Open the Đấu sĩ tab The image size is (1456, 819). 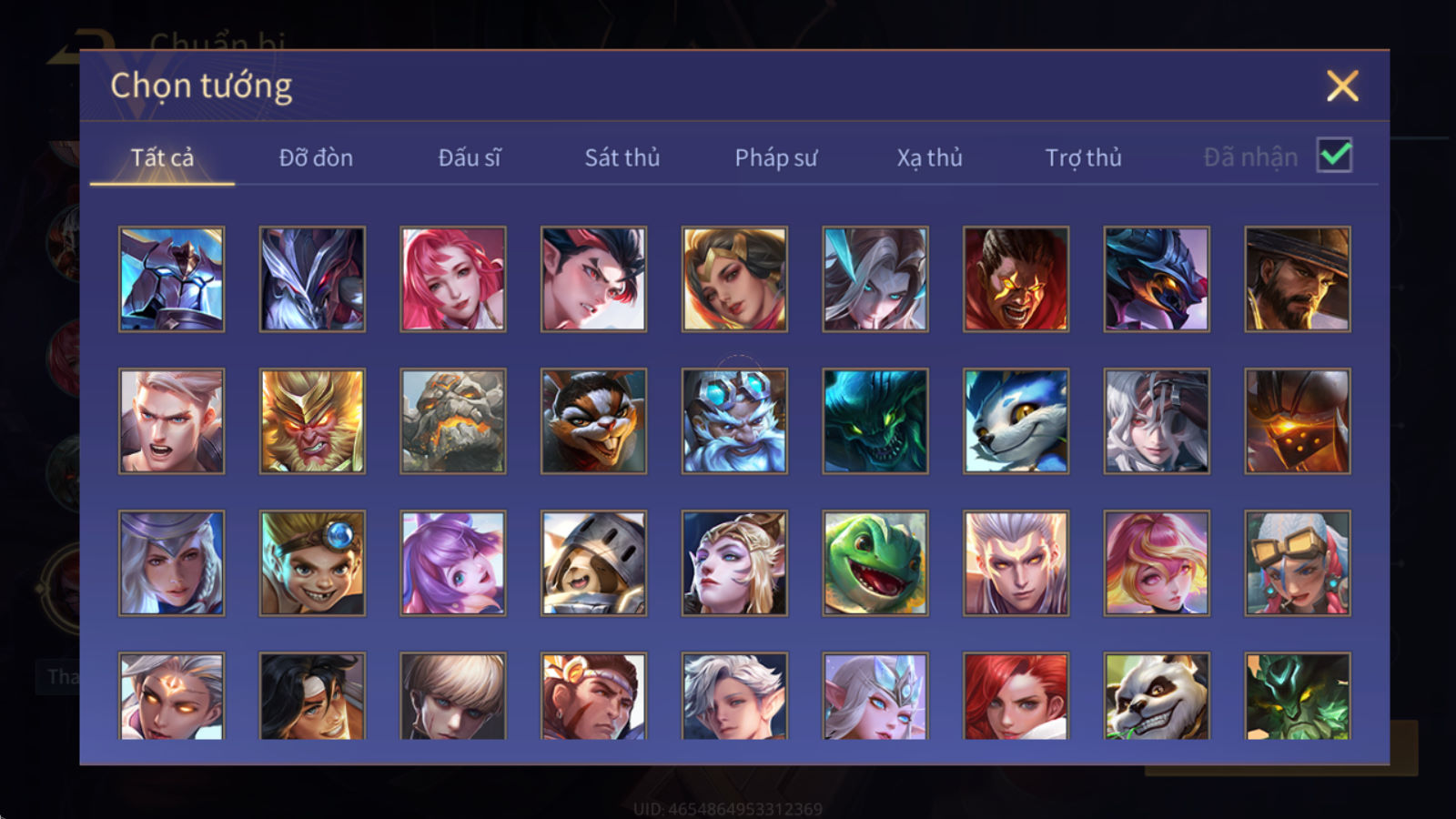(470, 157)
